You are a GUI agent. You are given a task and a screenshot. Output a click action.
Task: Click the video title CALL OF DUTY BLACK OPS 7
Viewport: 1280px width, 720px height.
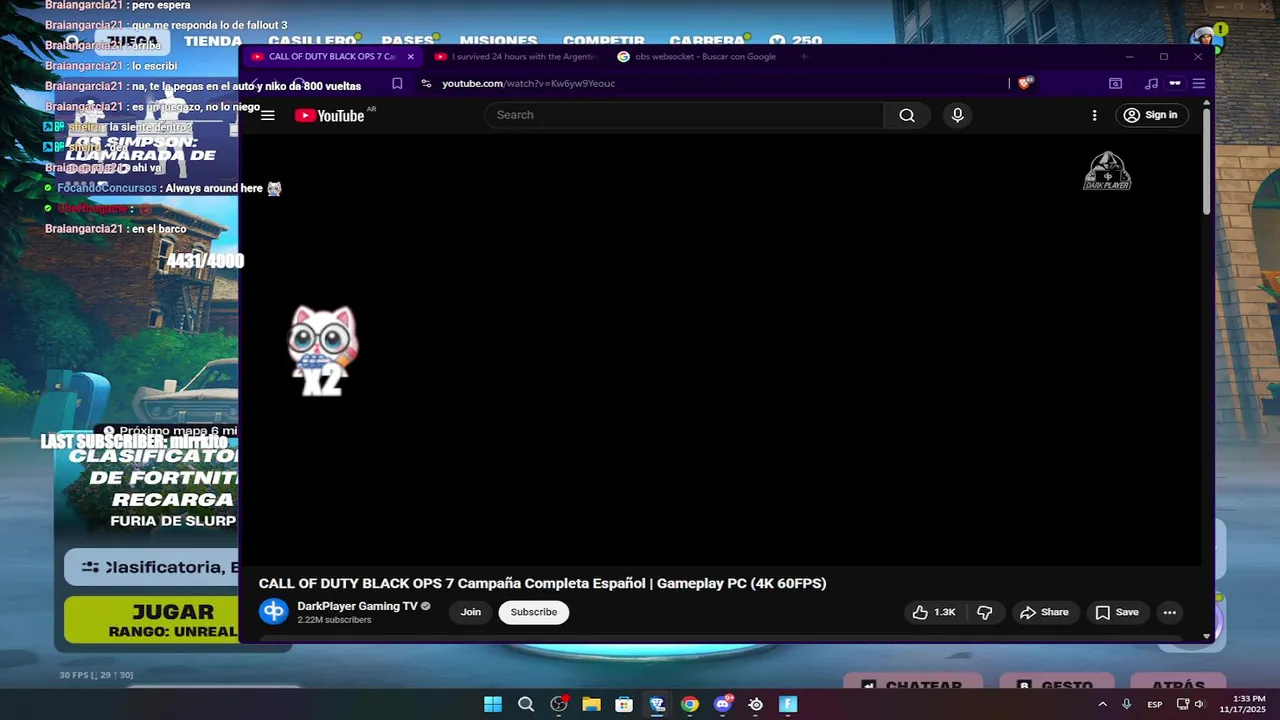[542, 583]
